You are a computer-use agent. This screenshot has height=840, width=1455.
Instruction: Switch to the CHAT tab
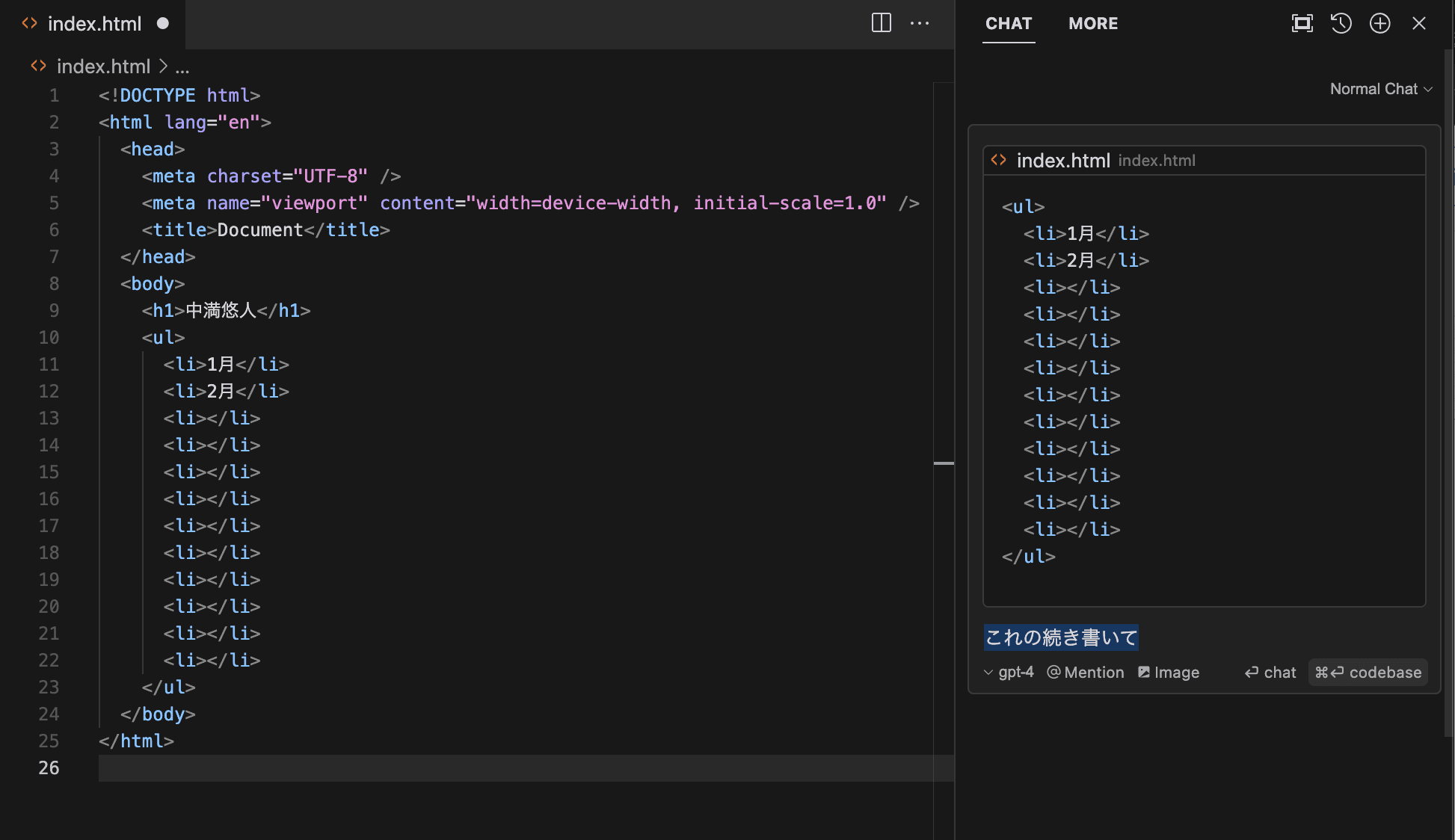point(1008,23)
